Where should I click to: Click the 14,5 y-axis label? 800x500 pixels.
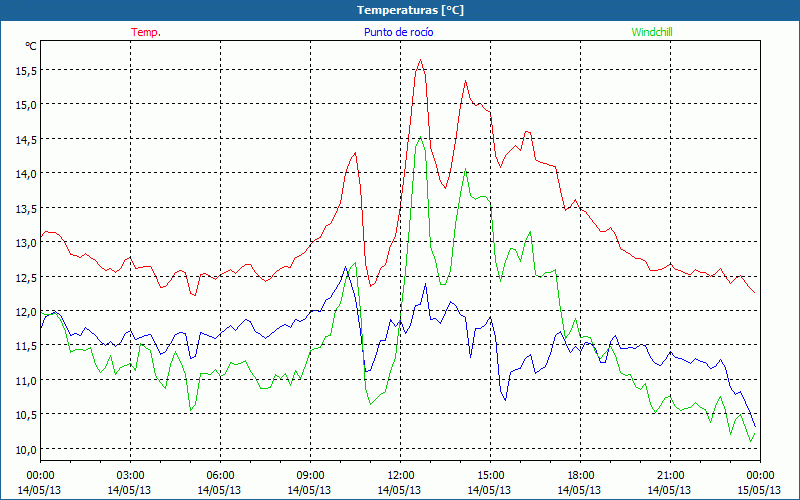tap(26, 140)
